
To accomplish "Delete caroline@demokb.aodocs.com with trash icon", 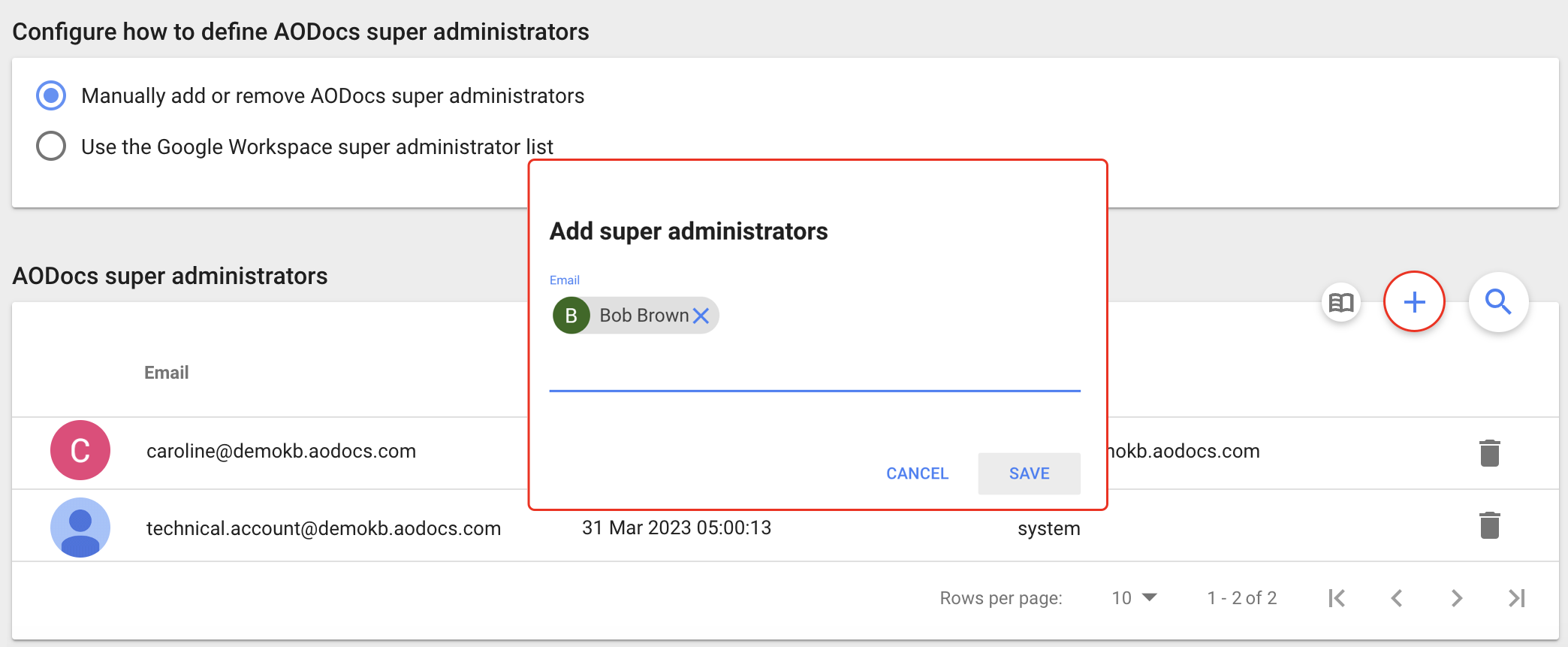I will 1489,453.
